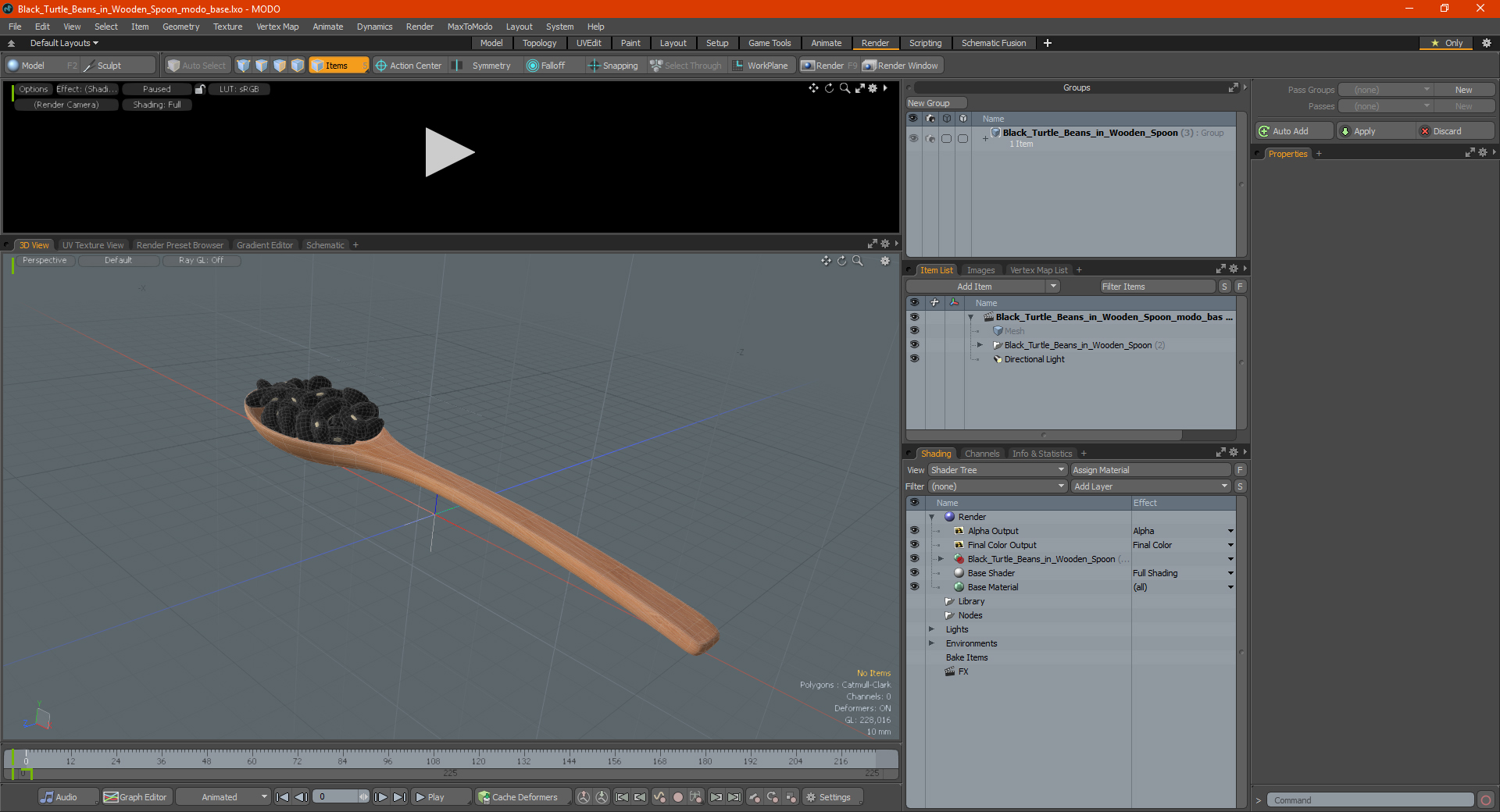Expand Black_Turtle_Beans_in_Wooden_Spoon item in Item List
This screenshot has height=812, width=1500.
(x=980, y=345)
